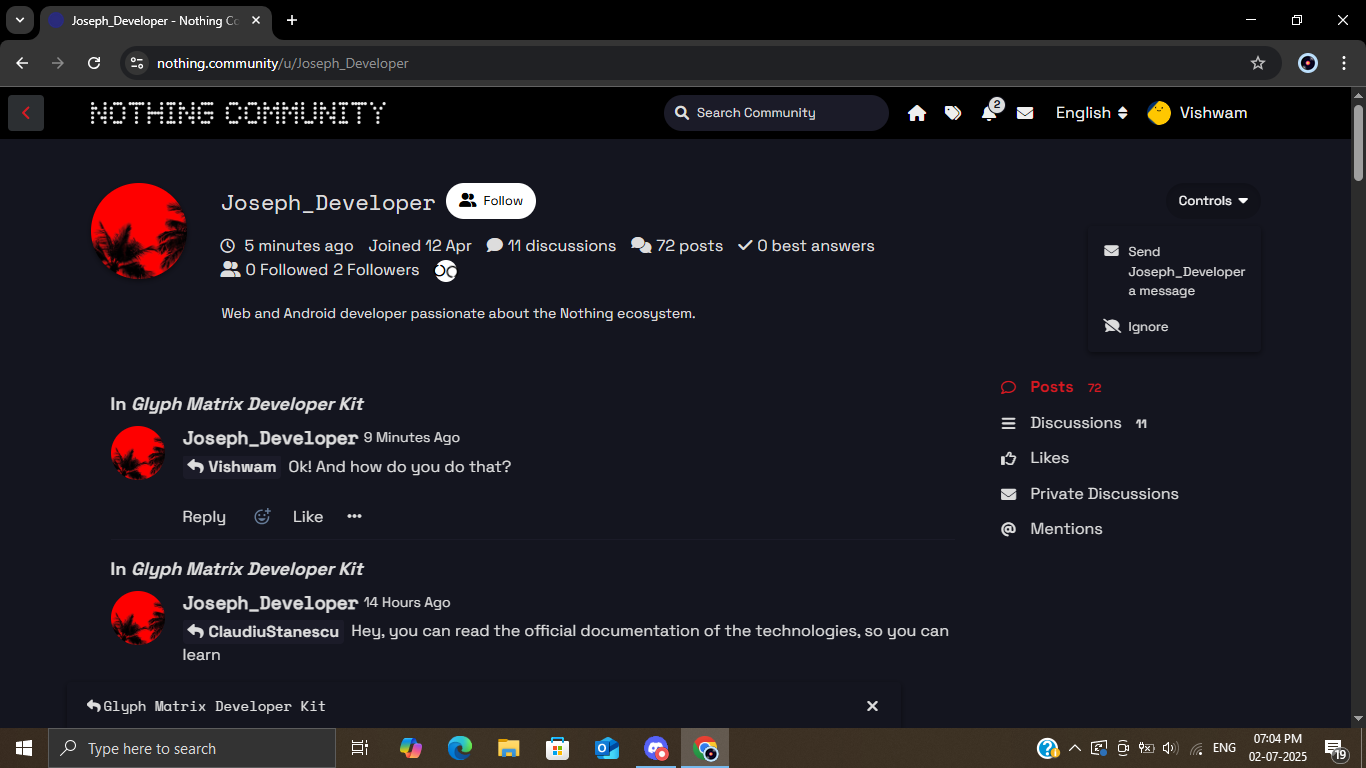Bookmark this page with the star icon
The image size is (1366, 768).
pos(1258,63)
